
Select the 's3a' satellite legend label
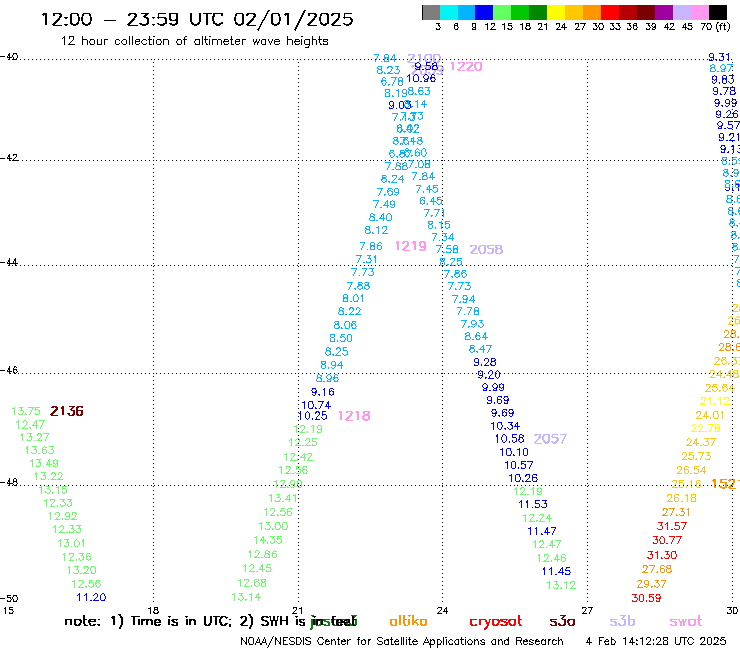click(x=562, y=621)
